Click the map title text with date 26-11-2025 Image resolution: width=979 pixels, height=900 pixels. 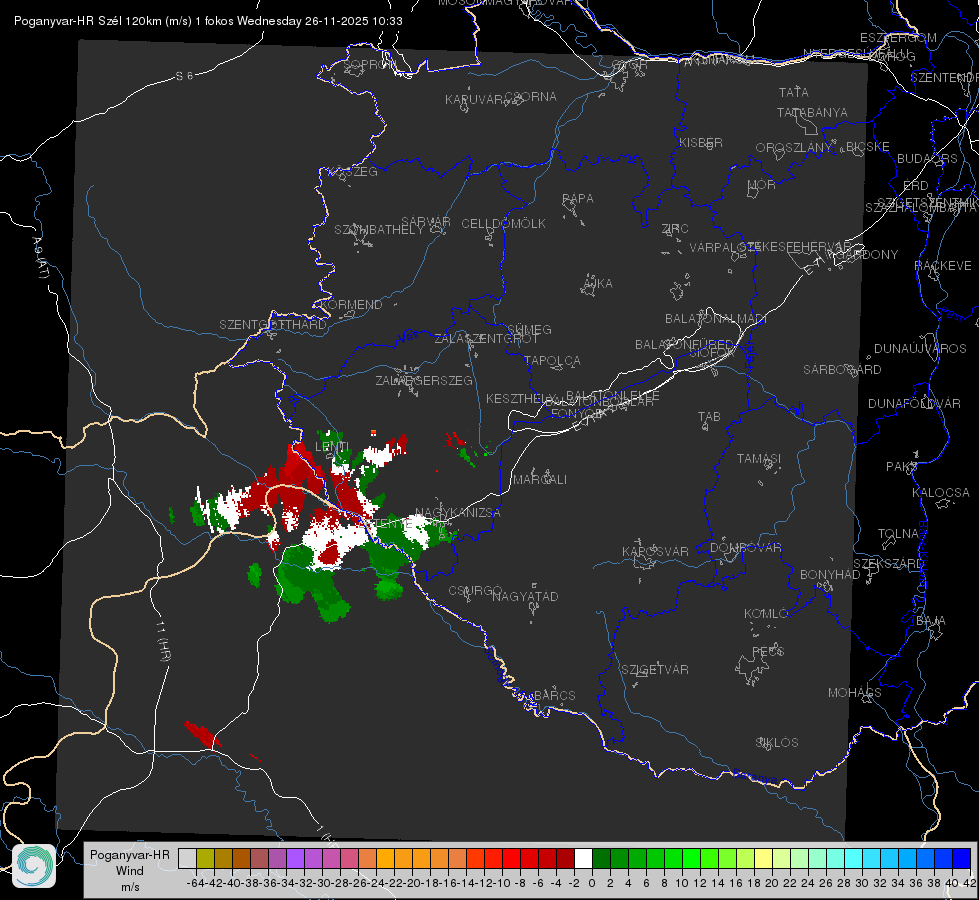(208, 21)
